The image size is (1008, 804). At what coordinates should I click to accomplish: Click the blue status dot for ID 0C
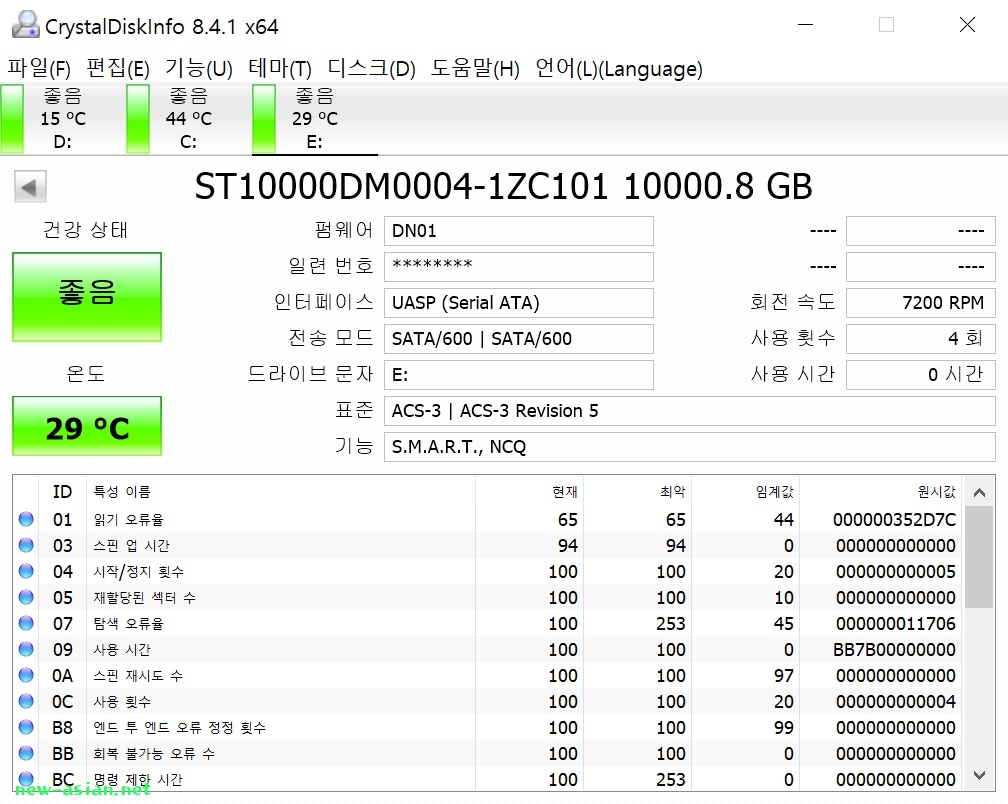(x=26, y=701)
